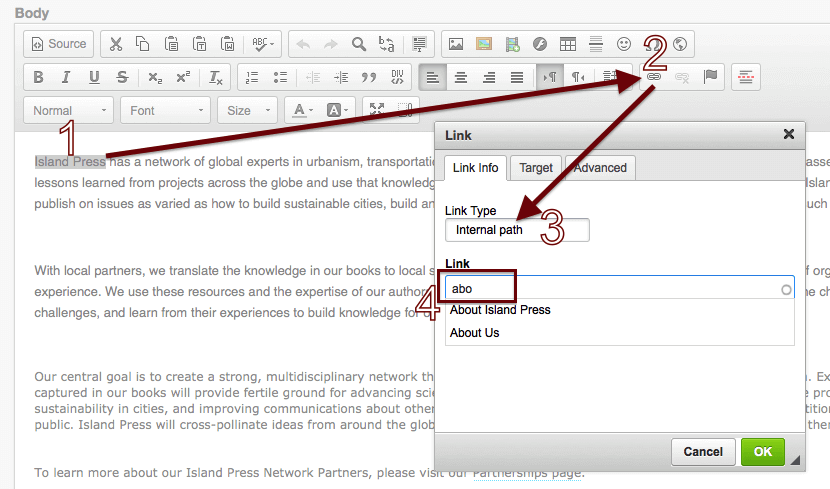Cut the selection with the scissors icon
Viewport: 830px width, 489px height.
(115, 44)
